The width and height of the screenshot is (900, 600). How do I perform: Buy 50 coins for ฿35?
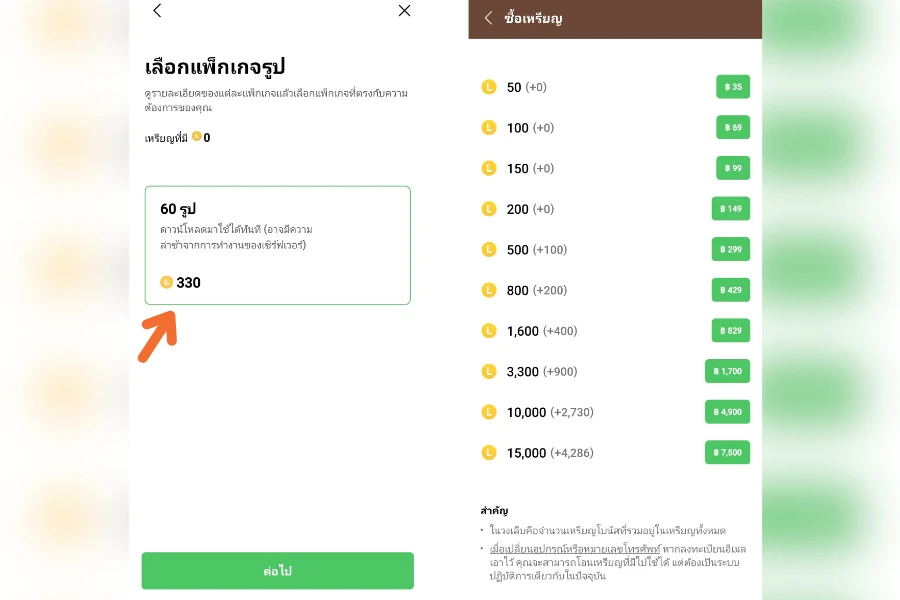pos(732,87)
